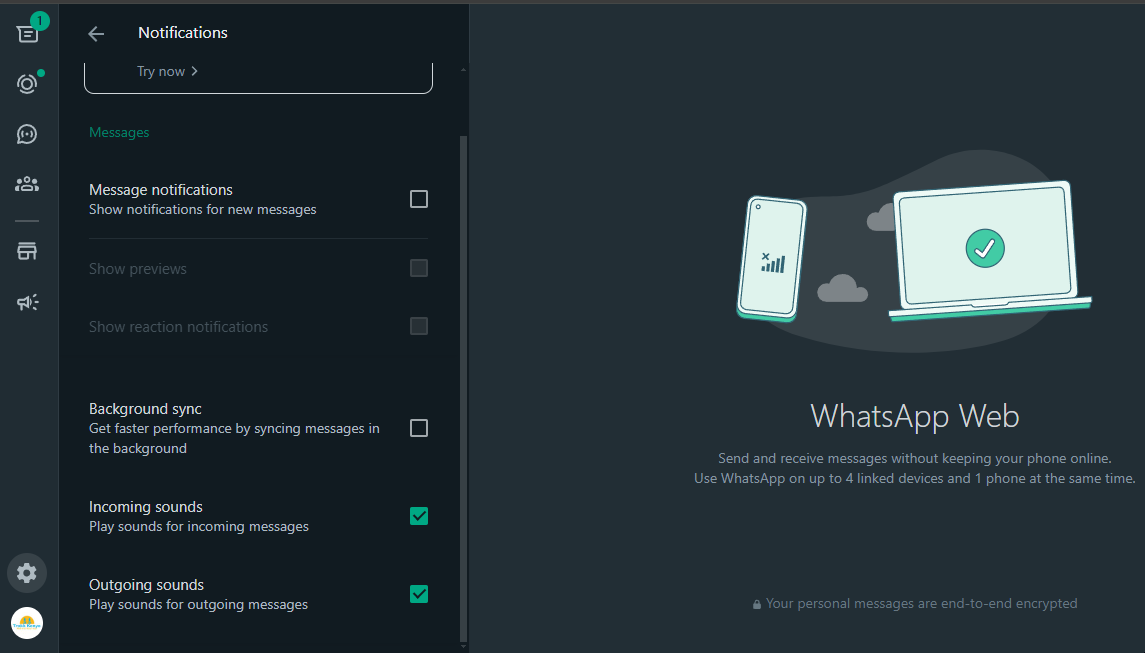Open the Chats icon in the sidebar

[x=27, y=33]
